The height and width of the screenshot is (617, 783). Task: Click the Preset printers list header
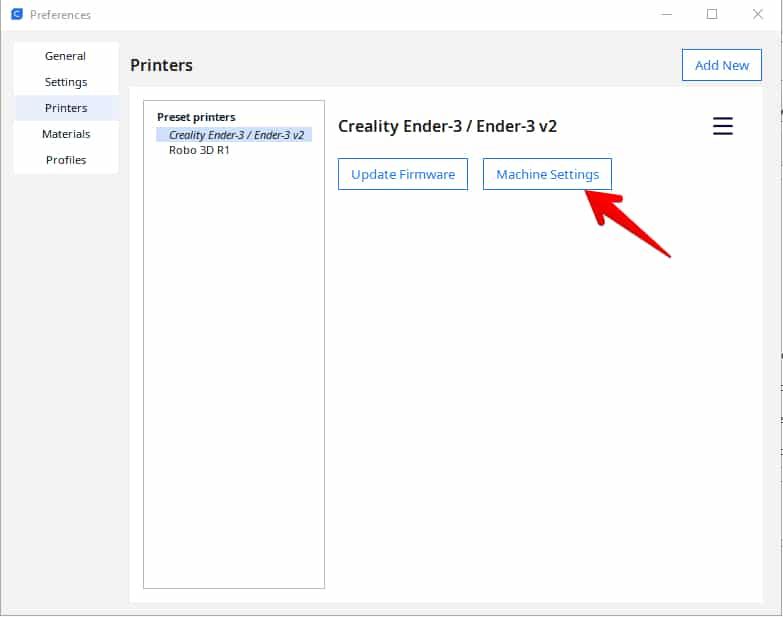[x=196, y=117]
